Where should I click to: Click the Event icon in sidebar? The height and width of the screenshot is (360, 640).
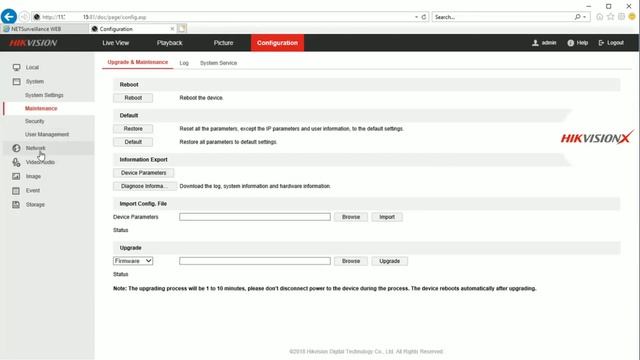tap(16, 191)
